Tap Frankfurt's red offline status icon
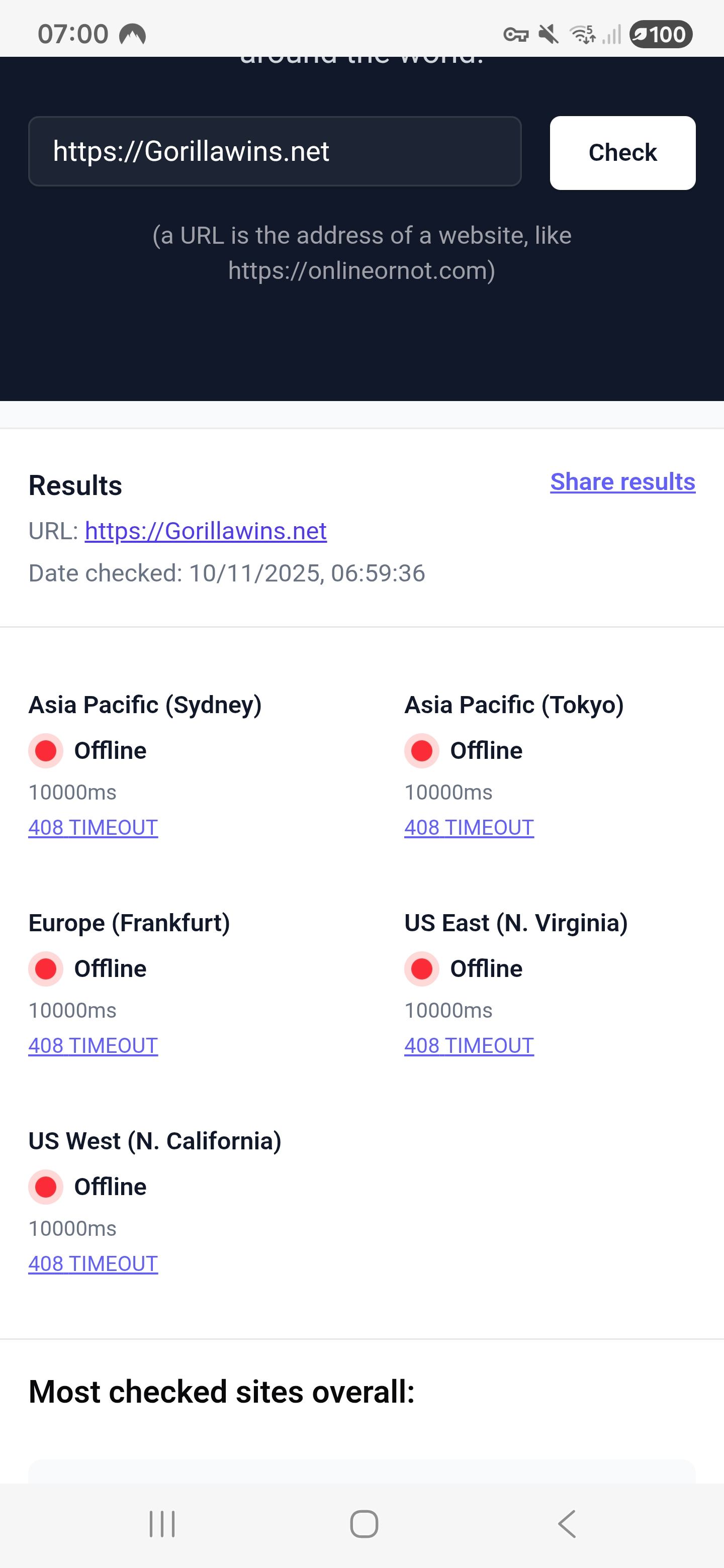This screenshot has height=1568, width=724. 46,968
